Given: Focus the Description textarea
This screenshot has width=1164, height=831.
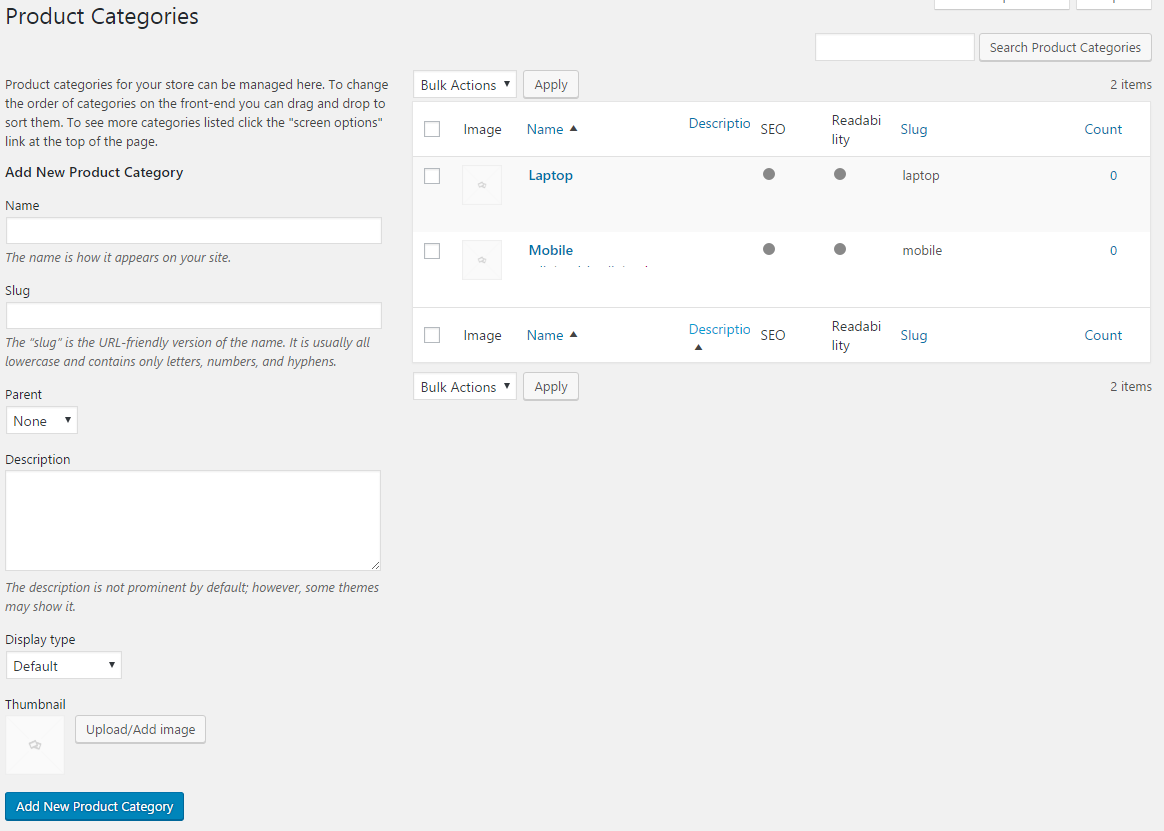Looking at the screenshot, I should 193,521.
